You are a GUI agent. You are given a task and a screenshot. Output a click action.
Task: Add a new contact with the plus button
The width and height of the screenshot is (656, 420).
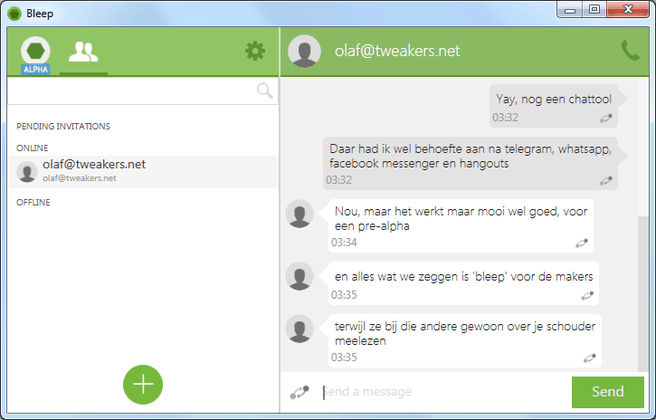tap(143, 384)
